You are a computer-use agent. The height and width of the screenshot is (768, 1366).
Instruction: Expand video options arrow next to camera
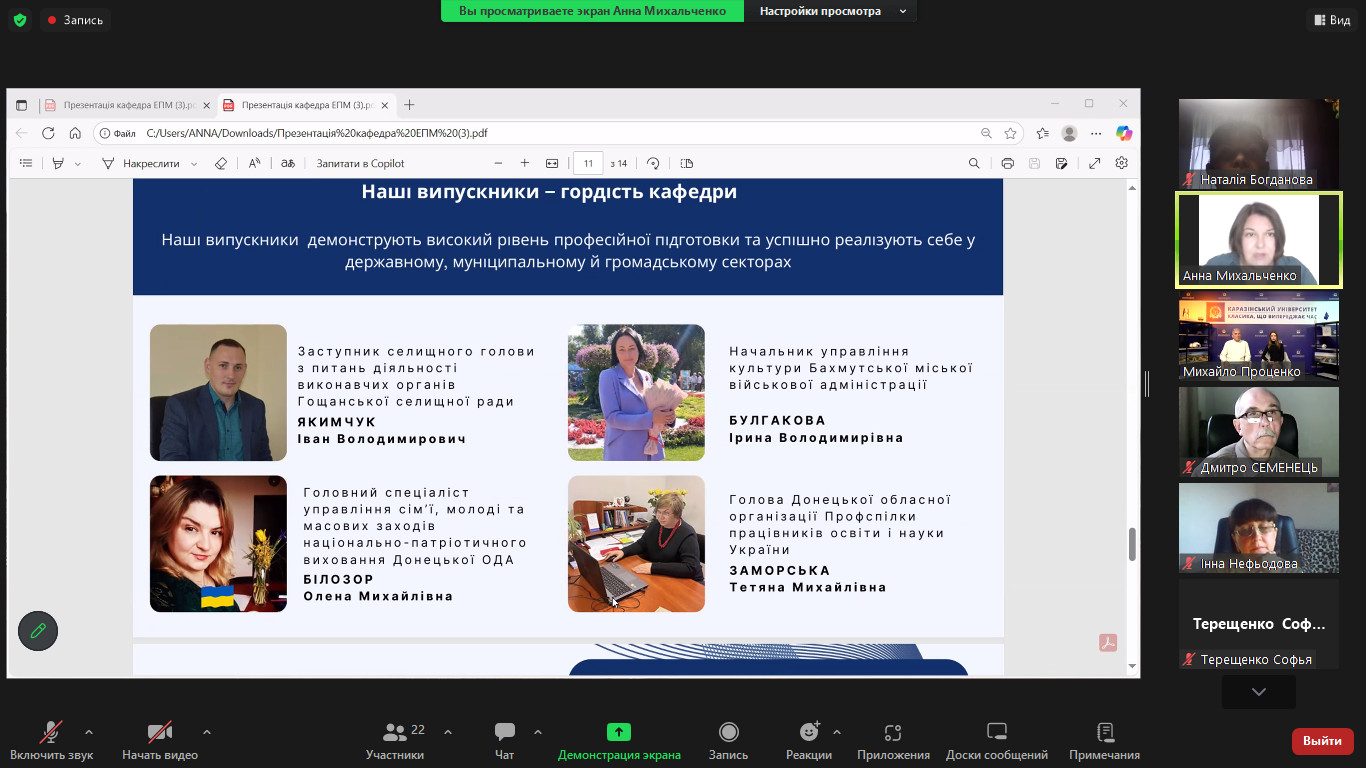coord(207,731)
